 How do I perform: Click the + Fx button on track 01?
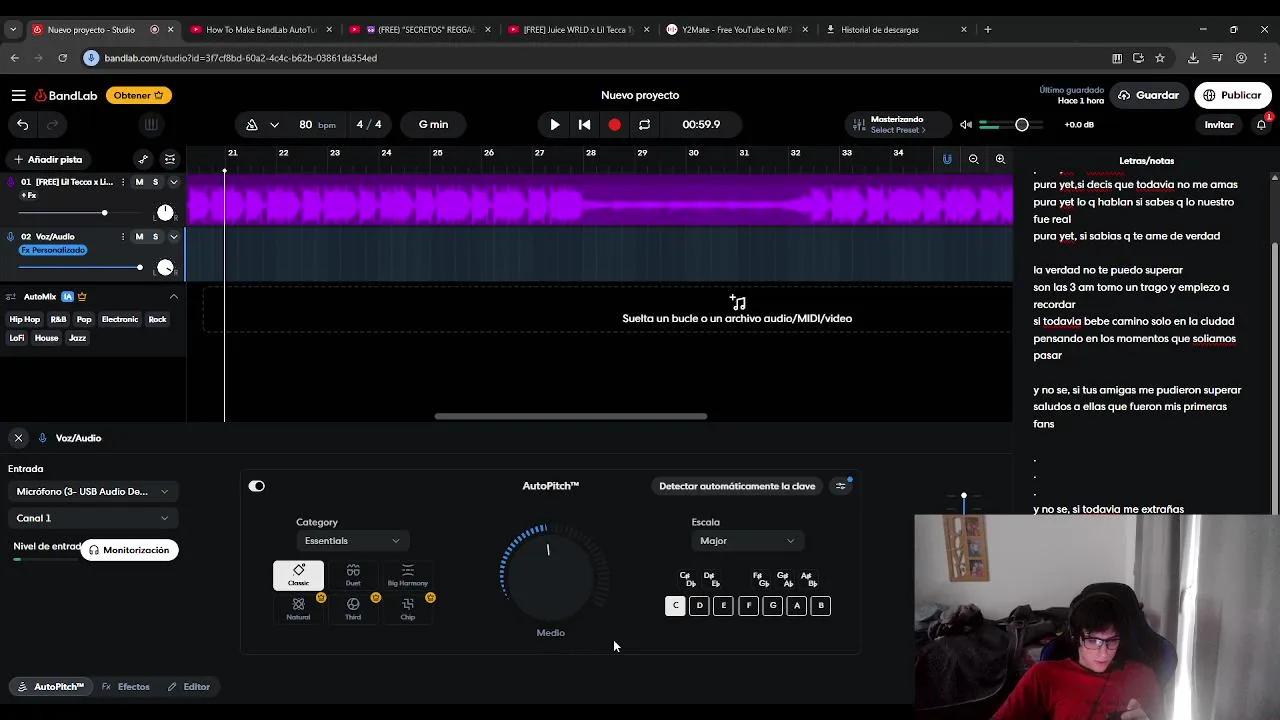point(29,195)
